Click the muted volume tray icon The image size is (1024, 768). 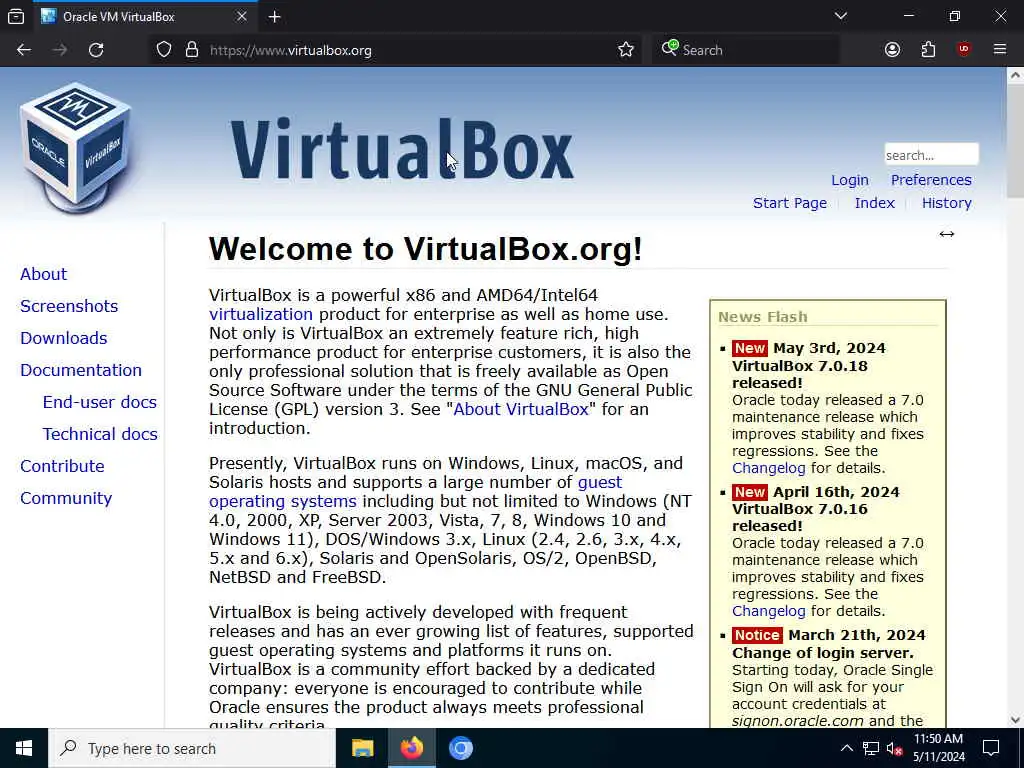point(895,748)
